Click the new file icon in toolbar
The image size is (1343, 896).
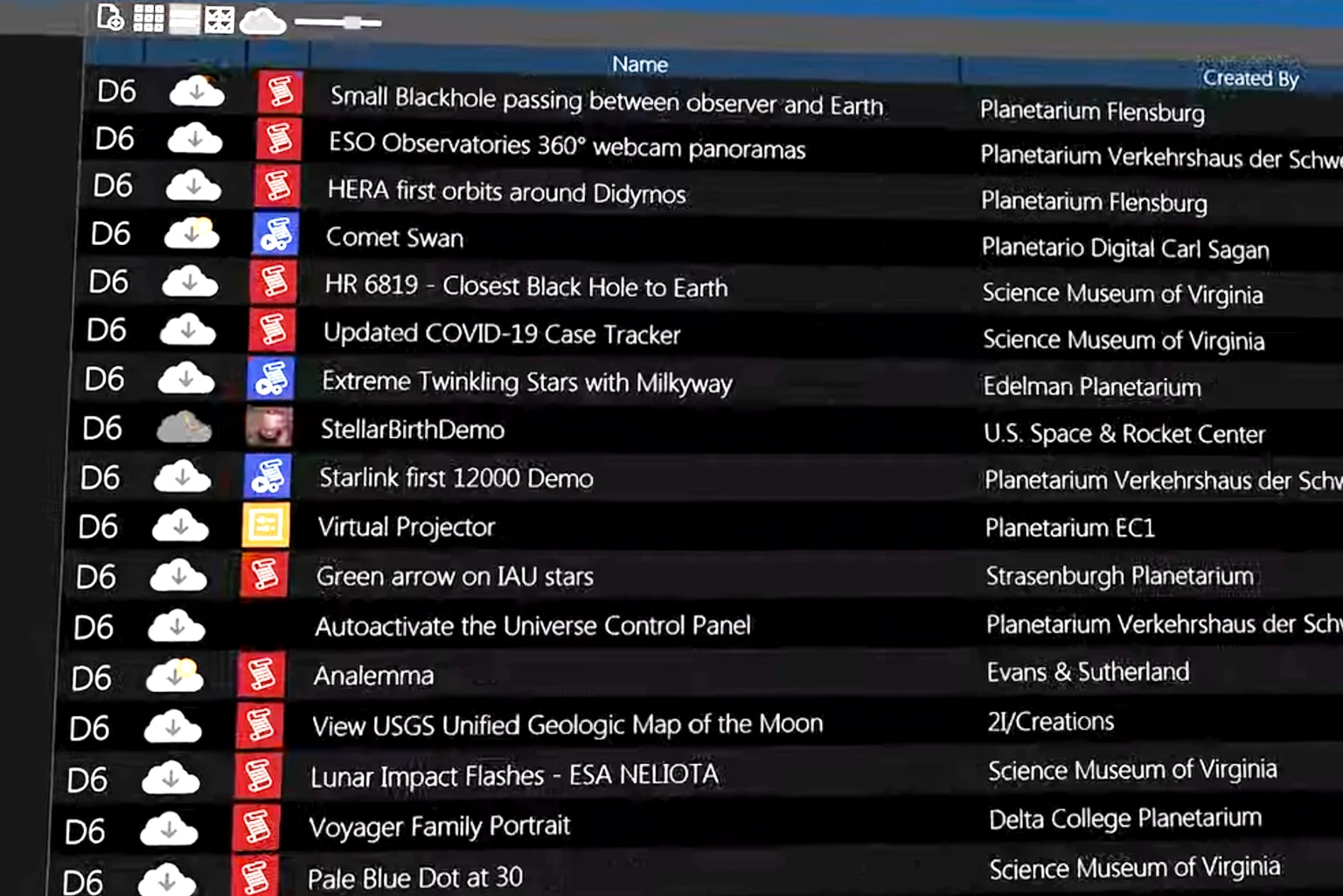pyautogui.click(x=110, y=17)
